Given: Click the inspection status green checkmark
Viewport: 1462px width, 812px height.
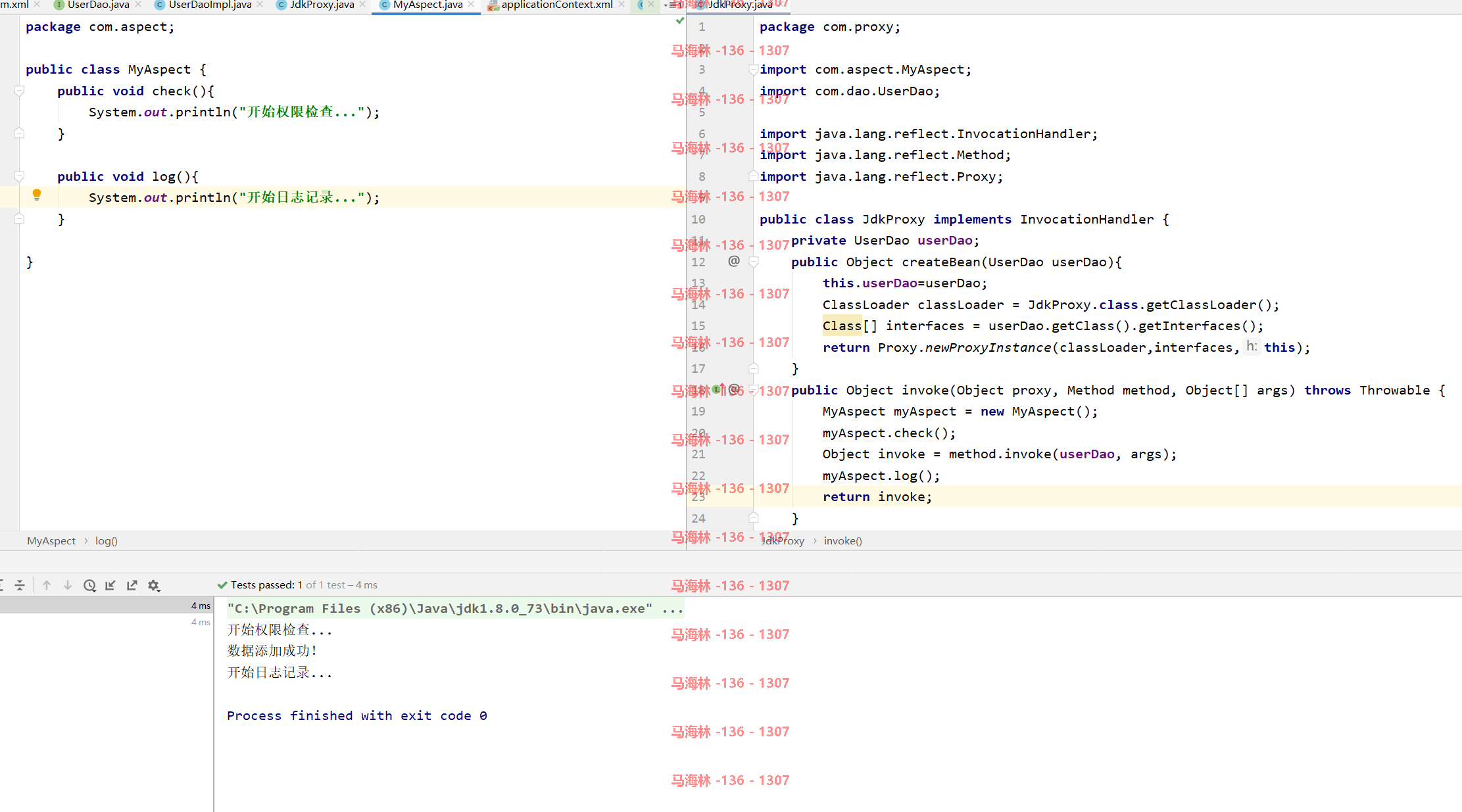Looking at the screenshot, I should (680, 21).
